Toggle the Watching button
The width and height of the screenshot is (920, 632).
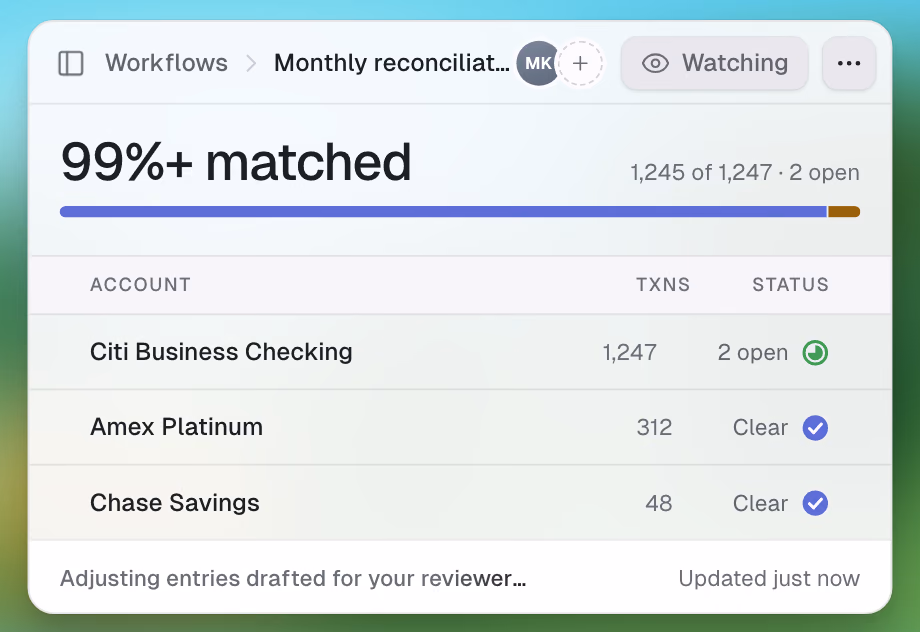[x=715, y=63]
